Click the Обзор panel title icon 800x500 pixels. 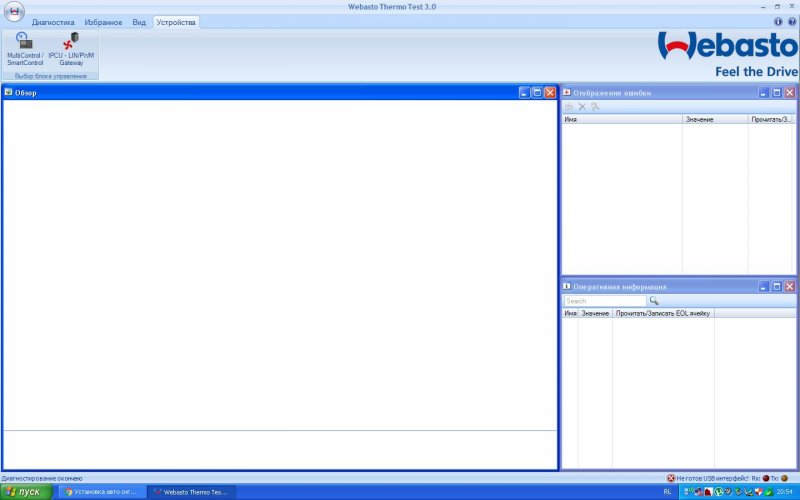[x=8, y=92]
